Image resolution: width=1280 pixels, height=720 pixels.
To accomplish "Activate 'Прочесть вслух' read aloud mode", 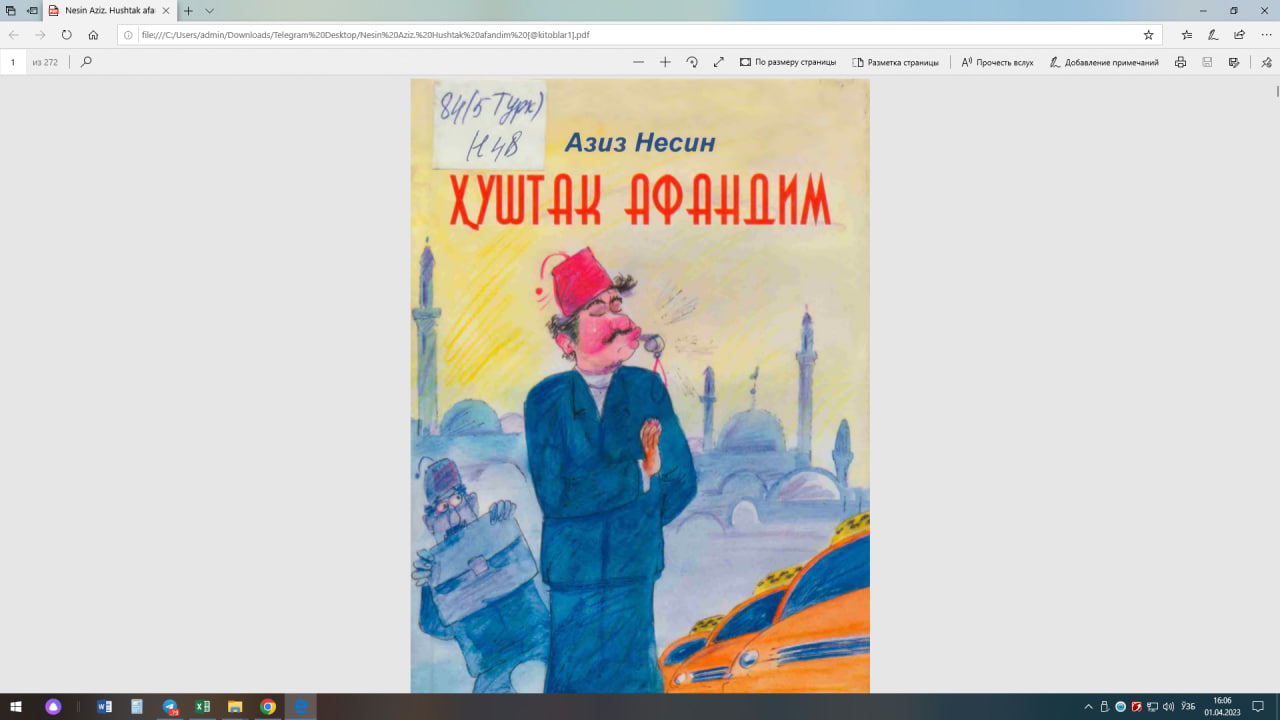I will click(994, 61).
